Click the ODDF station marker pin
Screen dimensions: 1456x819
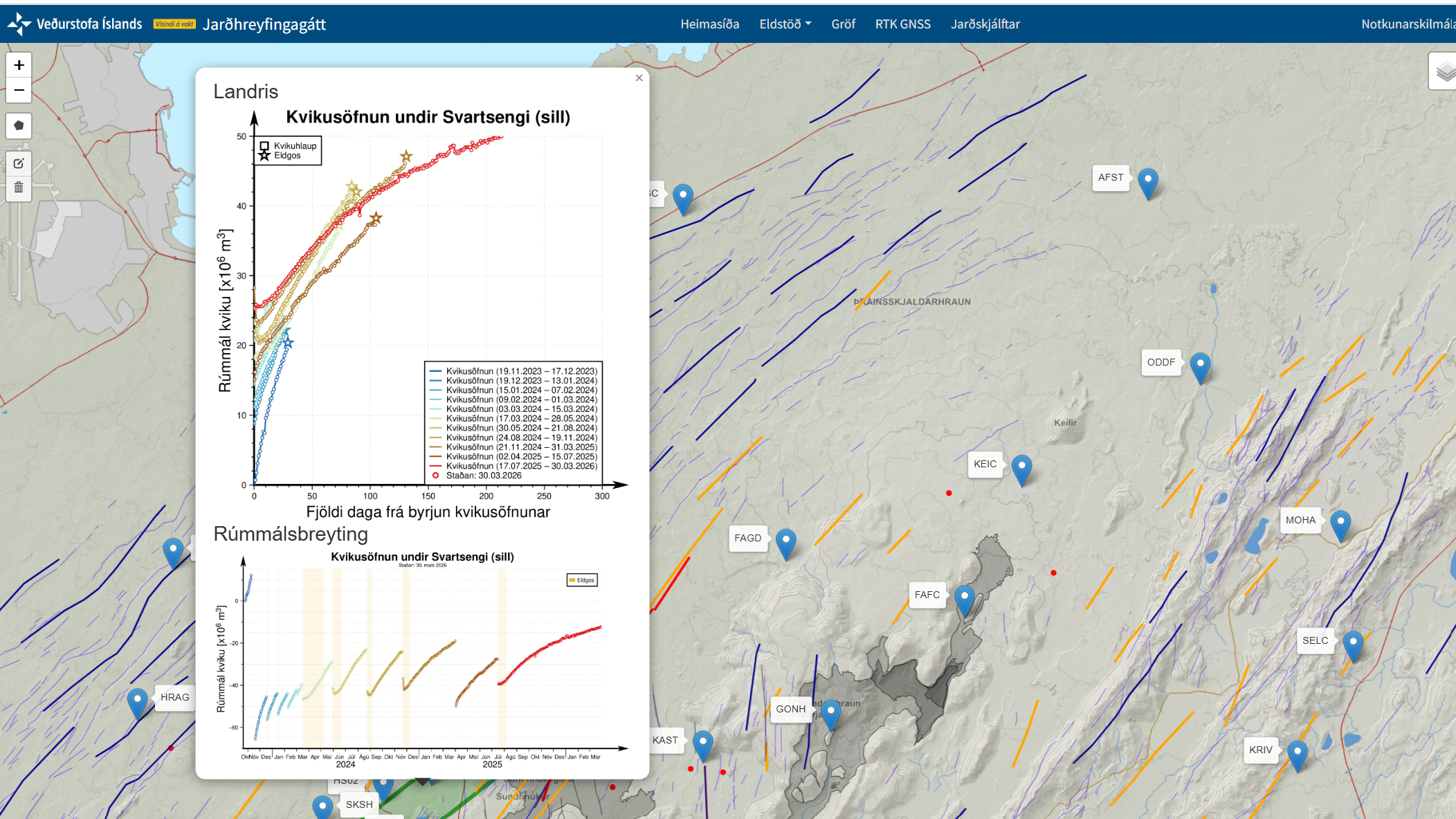pos(1200,366)
